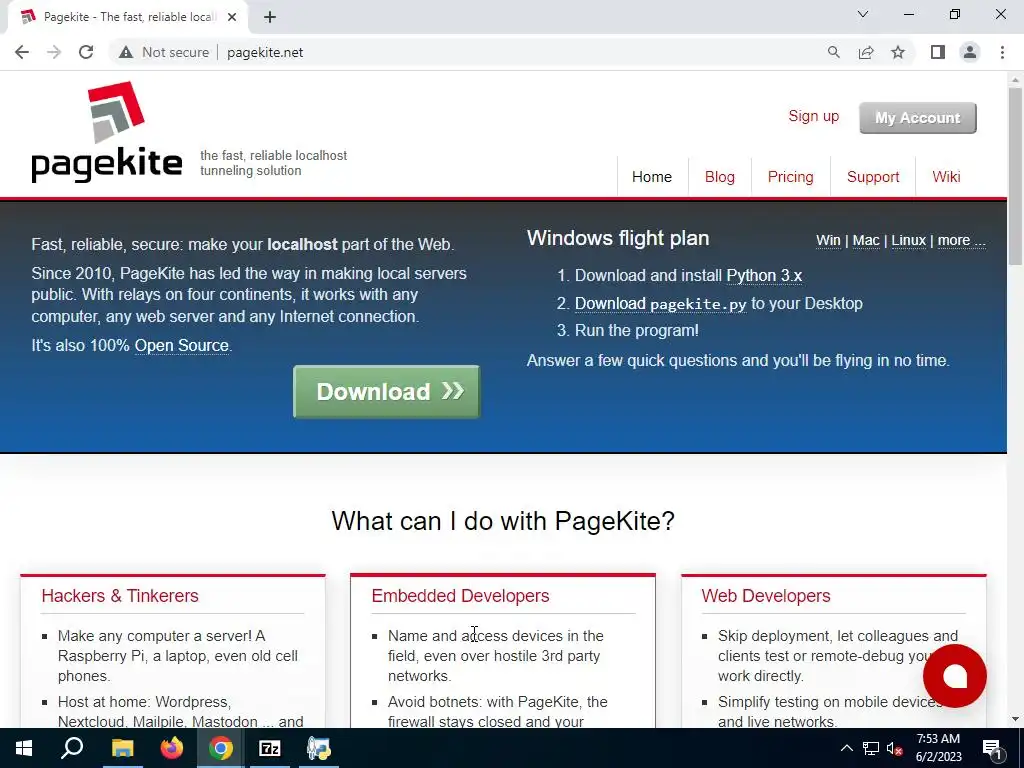Open File Explorer from taskbar
Viewport: 1024px width, 768px height.
pyautogui.click(x=122, y=748)
